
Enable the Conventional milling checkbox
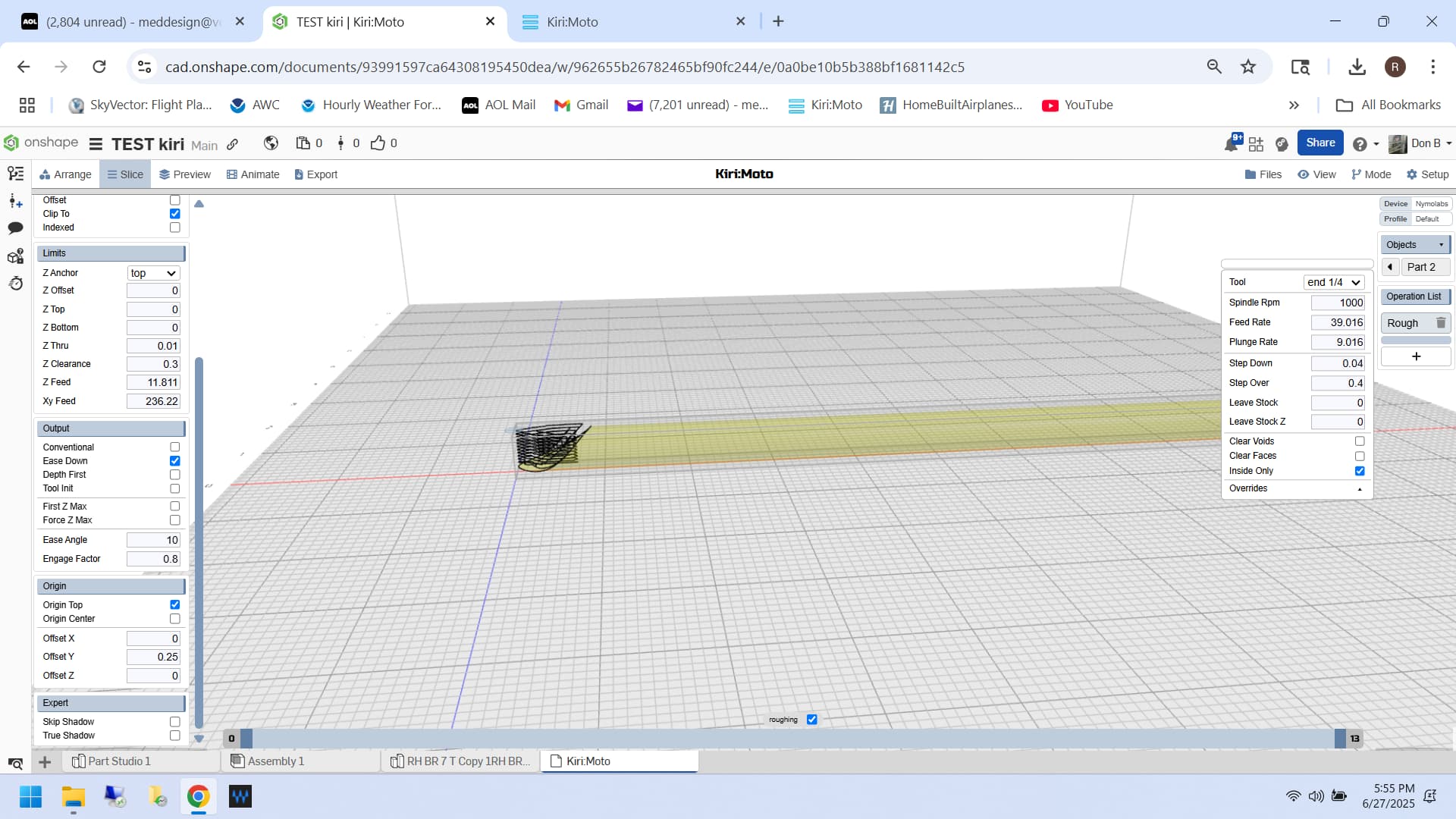[x=175, y=447]
